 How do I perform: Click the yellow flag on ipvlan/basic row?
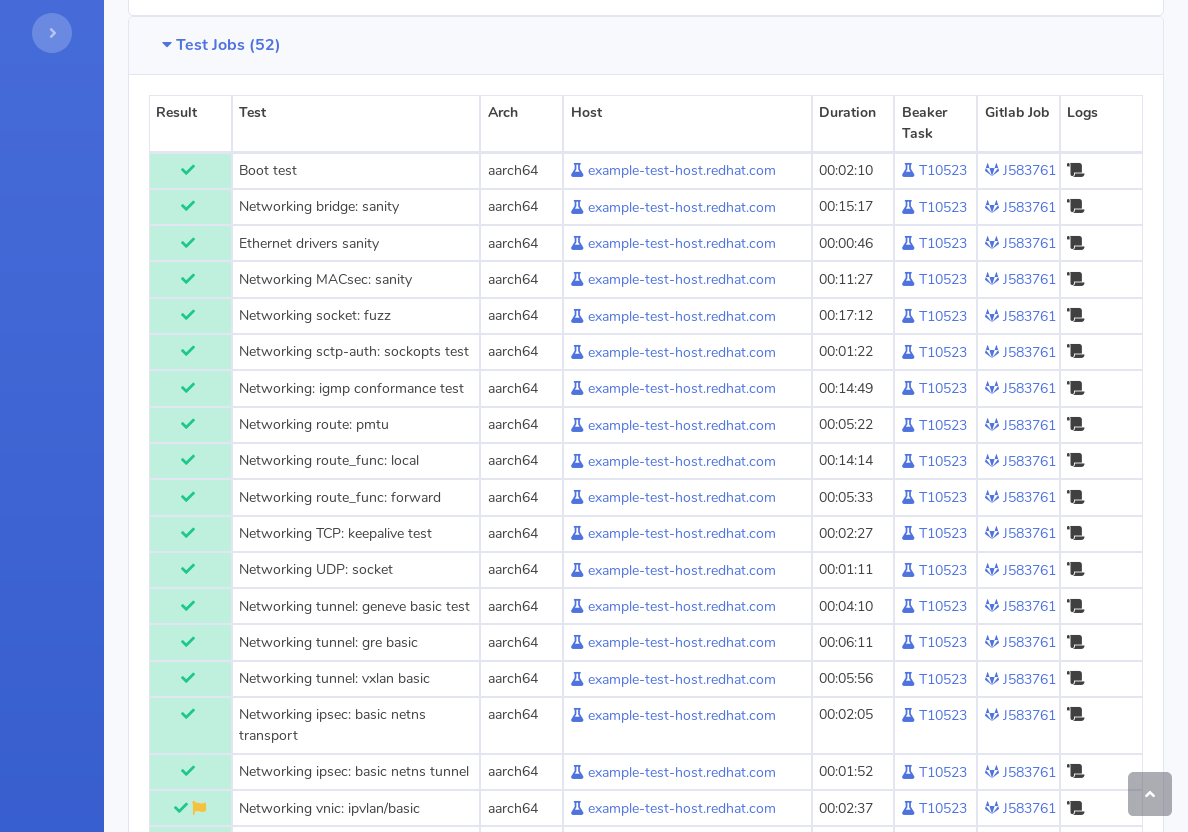pos(199,808)
